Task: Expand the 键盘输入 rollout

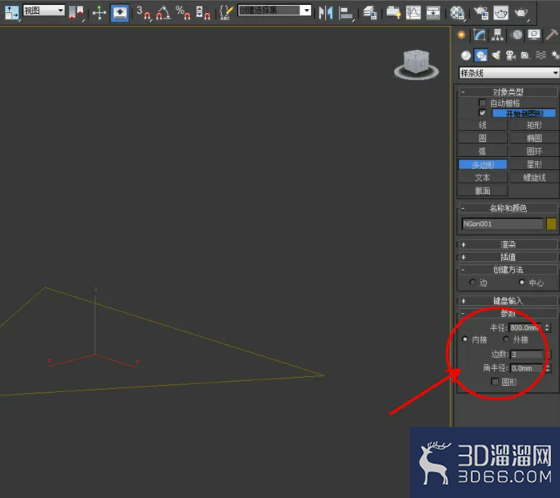Action: 508,301
